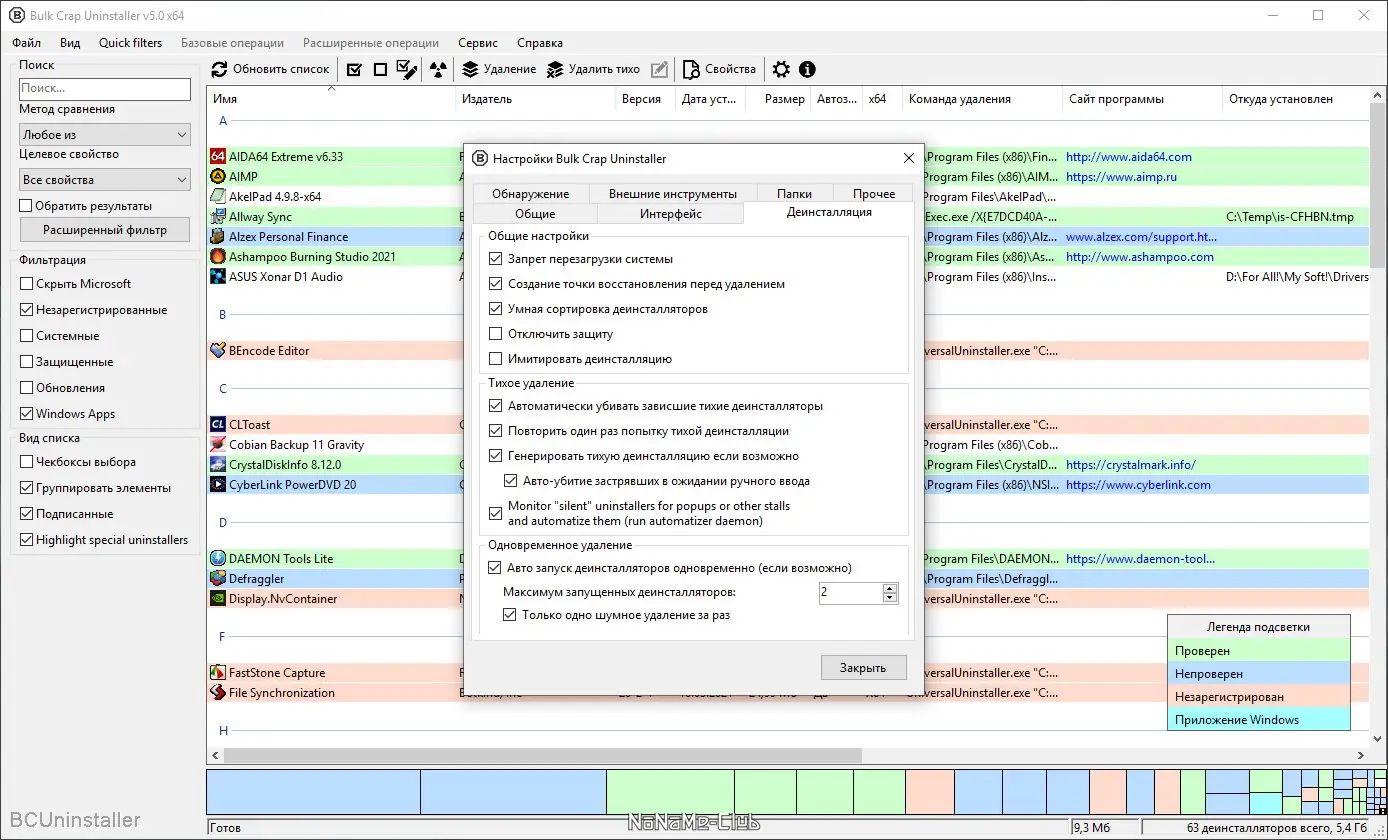Open the http://www.aida64.com link
The width and height of the screenshot is (1388, 840).
click(1129, 157)
